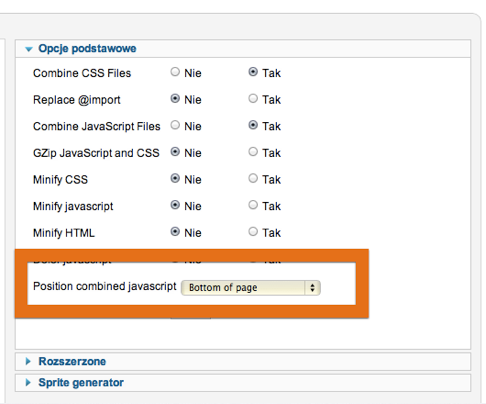Enable Tak for Minify CSS
This screenshot has height=404, width=486.
pos(253,178)
